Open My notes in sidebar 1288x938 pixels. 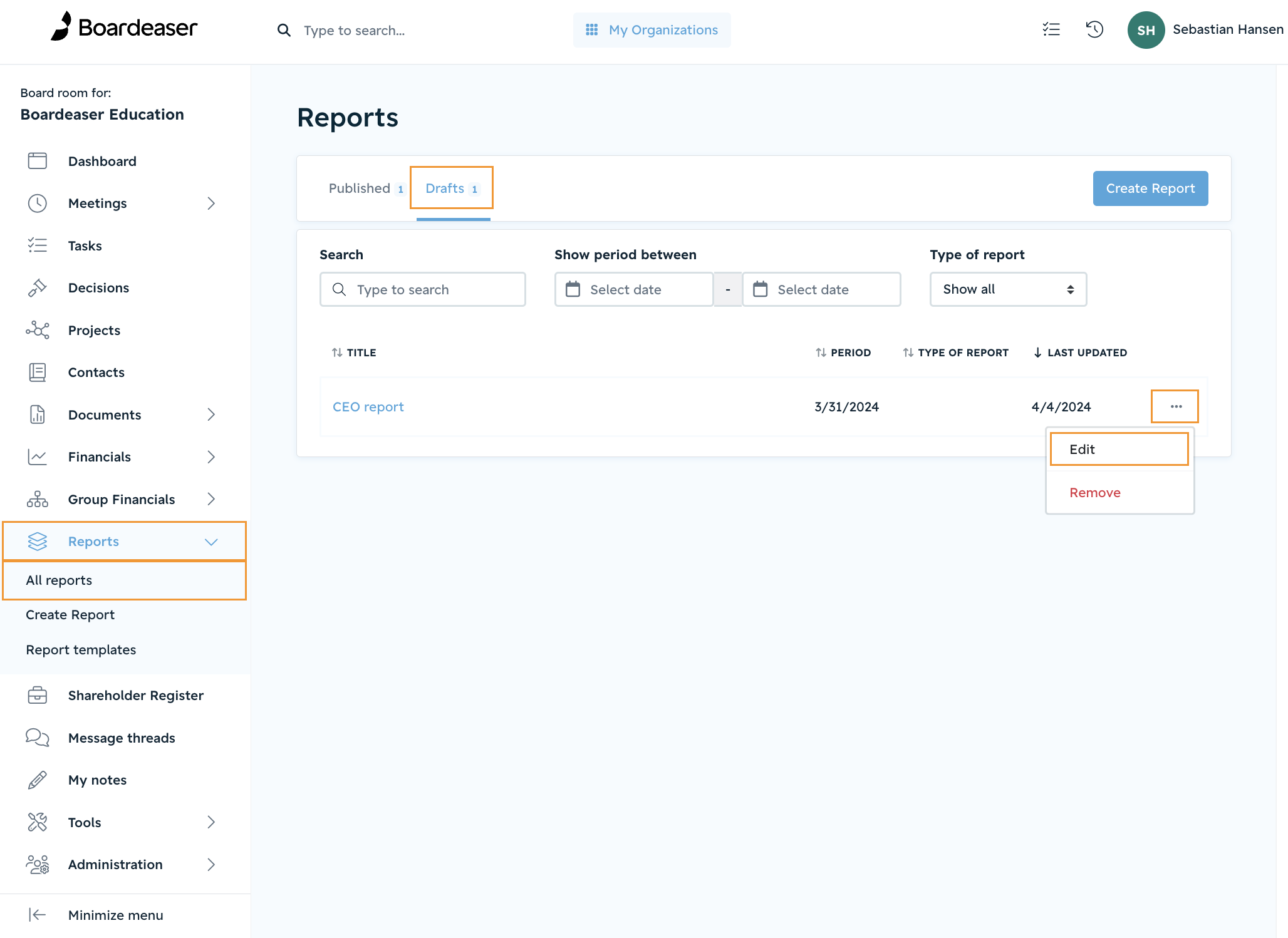click(x=97, y=780)
